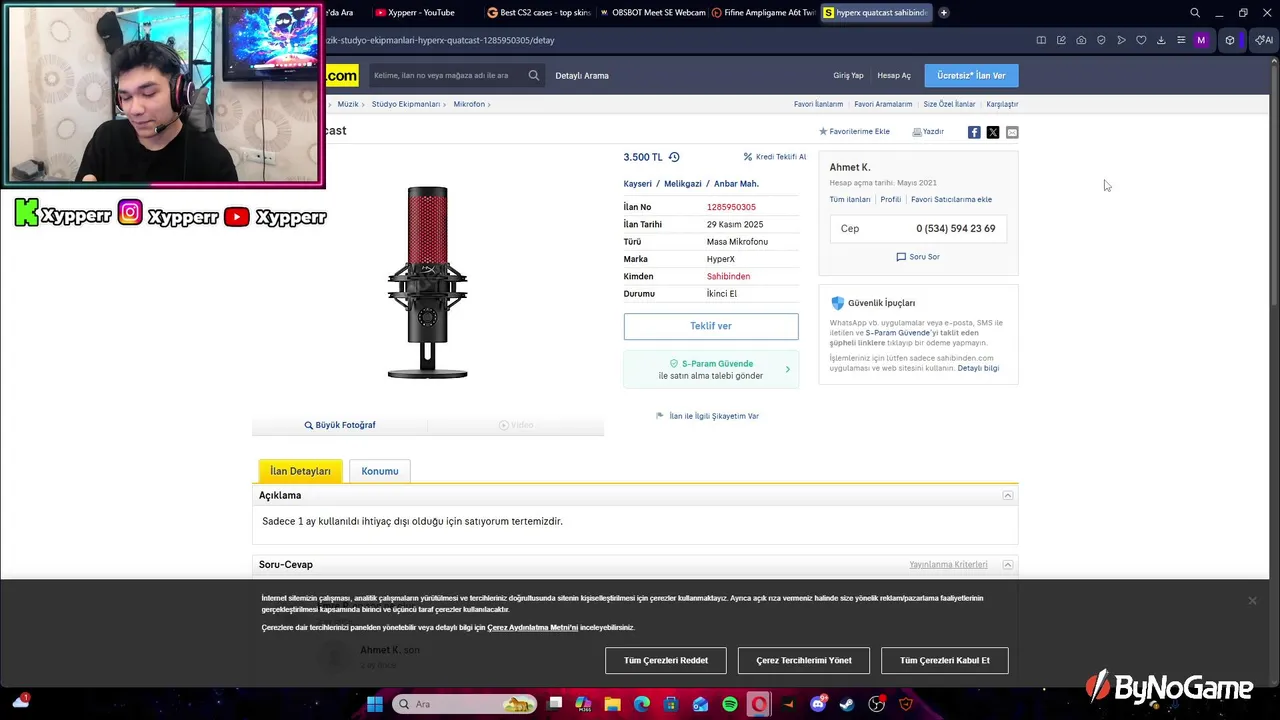1280x720 pixels.
Task: Accept cookies with Tüm Çerezleri Kabul Et
Action: click(x=945, y=660)
